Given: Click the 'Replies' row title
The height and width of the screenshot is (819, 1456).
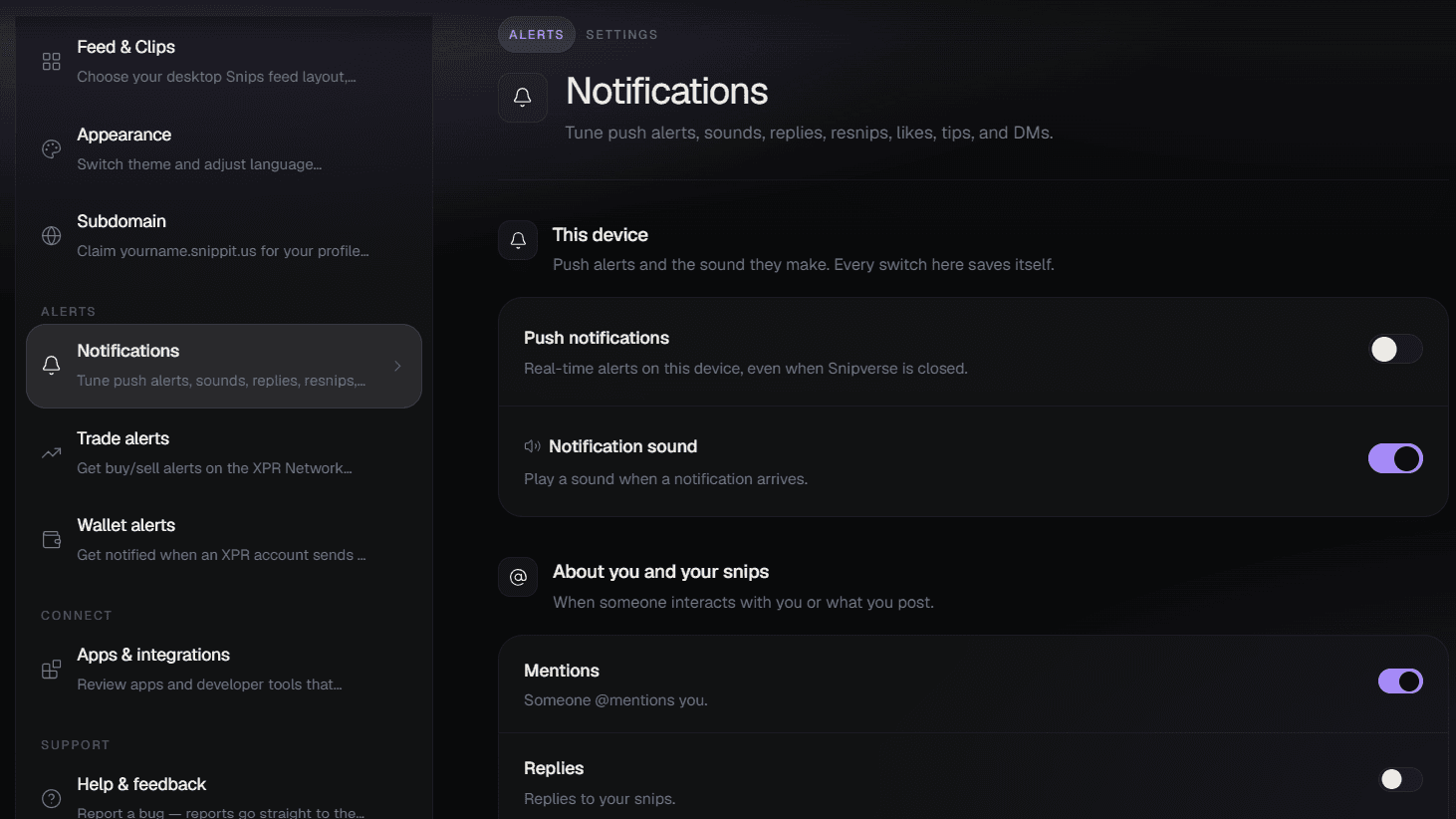Looking at the screenshot, I should pos(554,768).
